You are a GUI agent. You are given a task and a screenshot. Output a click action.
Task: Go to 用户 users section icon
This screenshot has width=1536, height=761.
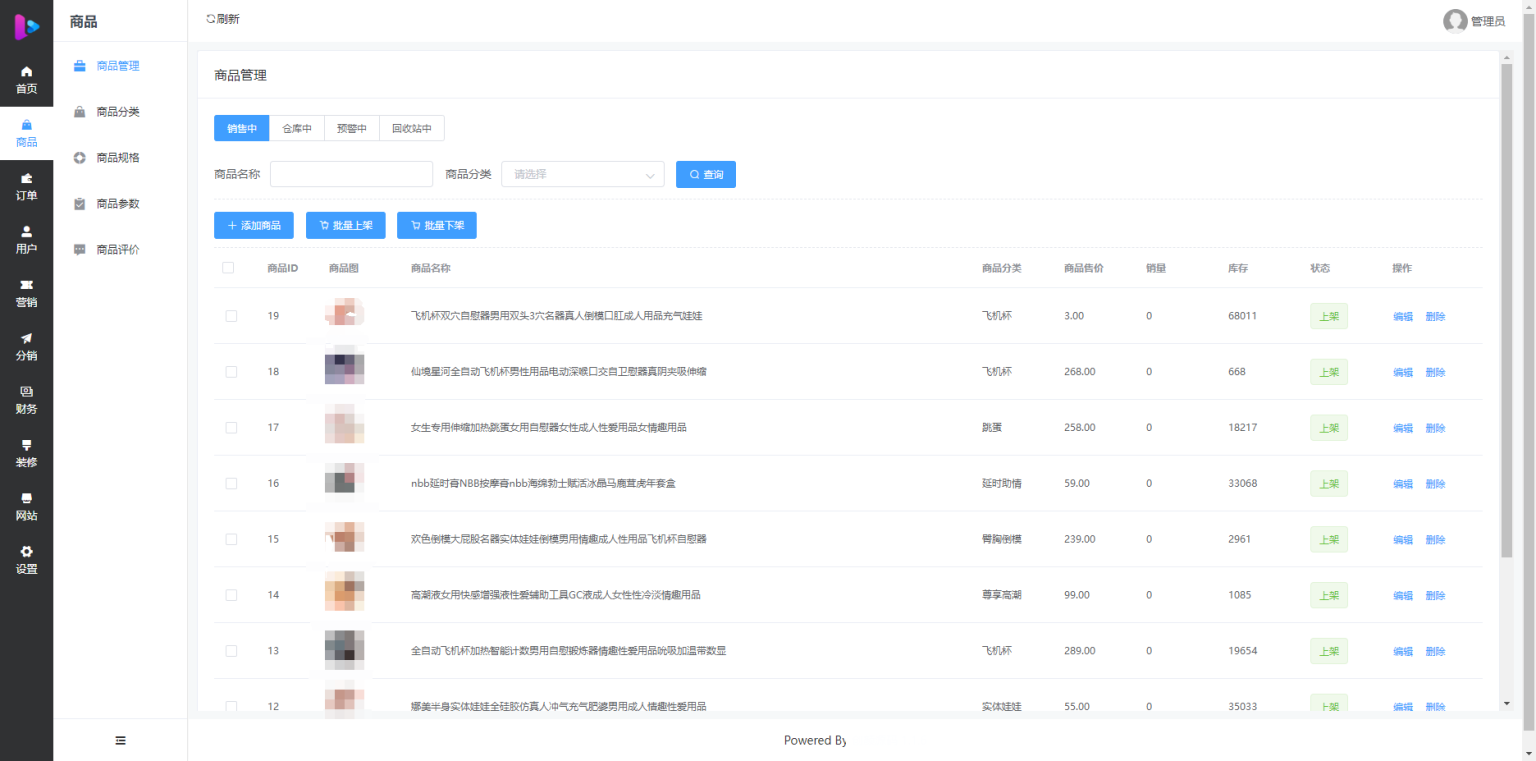point(26,232)
